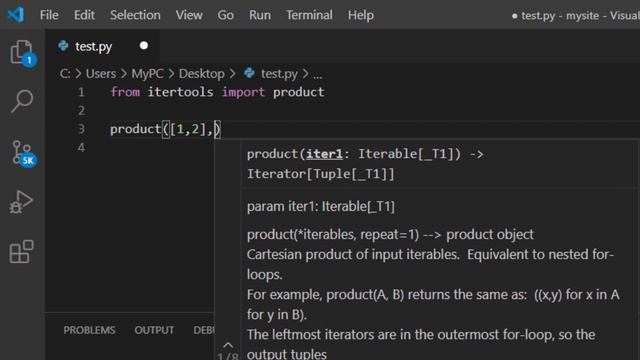Click the Desktop breadcrumb segment
Image resolution: width=640 pixels, height=360 pixels.
[x=202, y=73]
